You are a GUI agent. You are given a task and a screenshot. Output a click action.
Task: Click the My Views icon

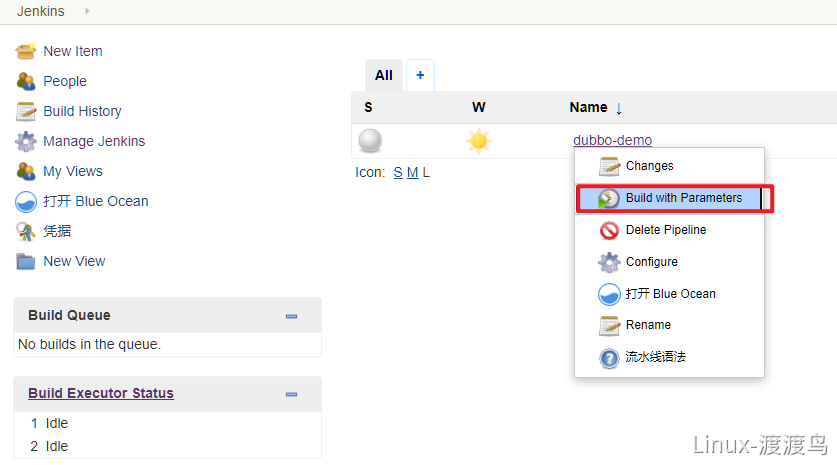coord(26,171)
